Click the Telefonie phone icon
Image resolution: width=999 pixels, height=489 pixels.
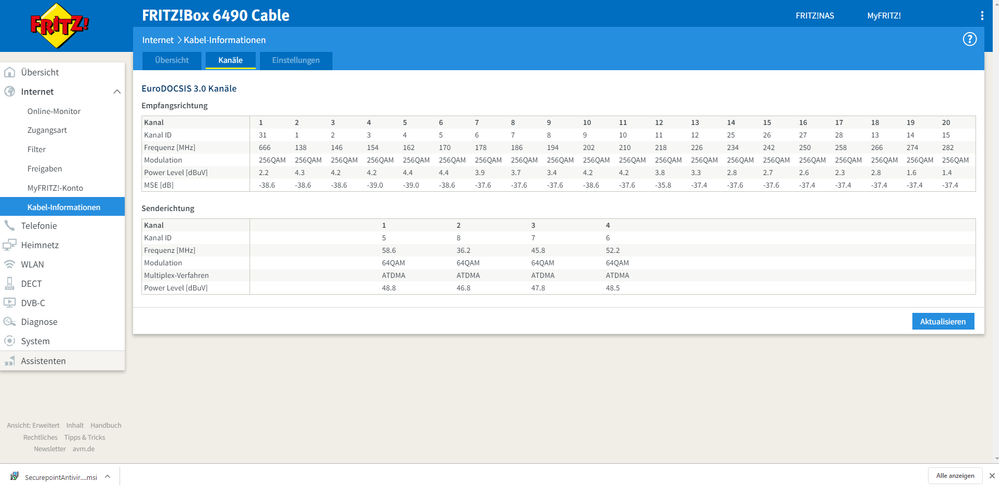pyautogui.click(x=10, y=225)
